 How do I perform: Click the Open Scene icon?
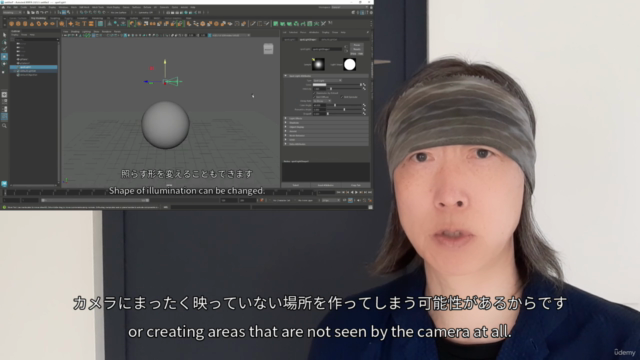pos(33,13)
